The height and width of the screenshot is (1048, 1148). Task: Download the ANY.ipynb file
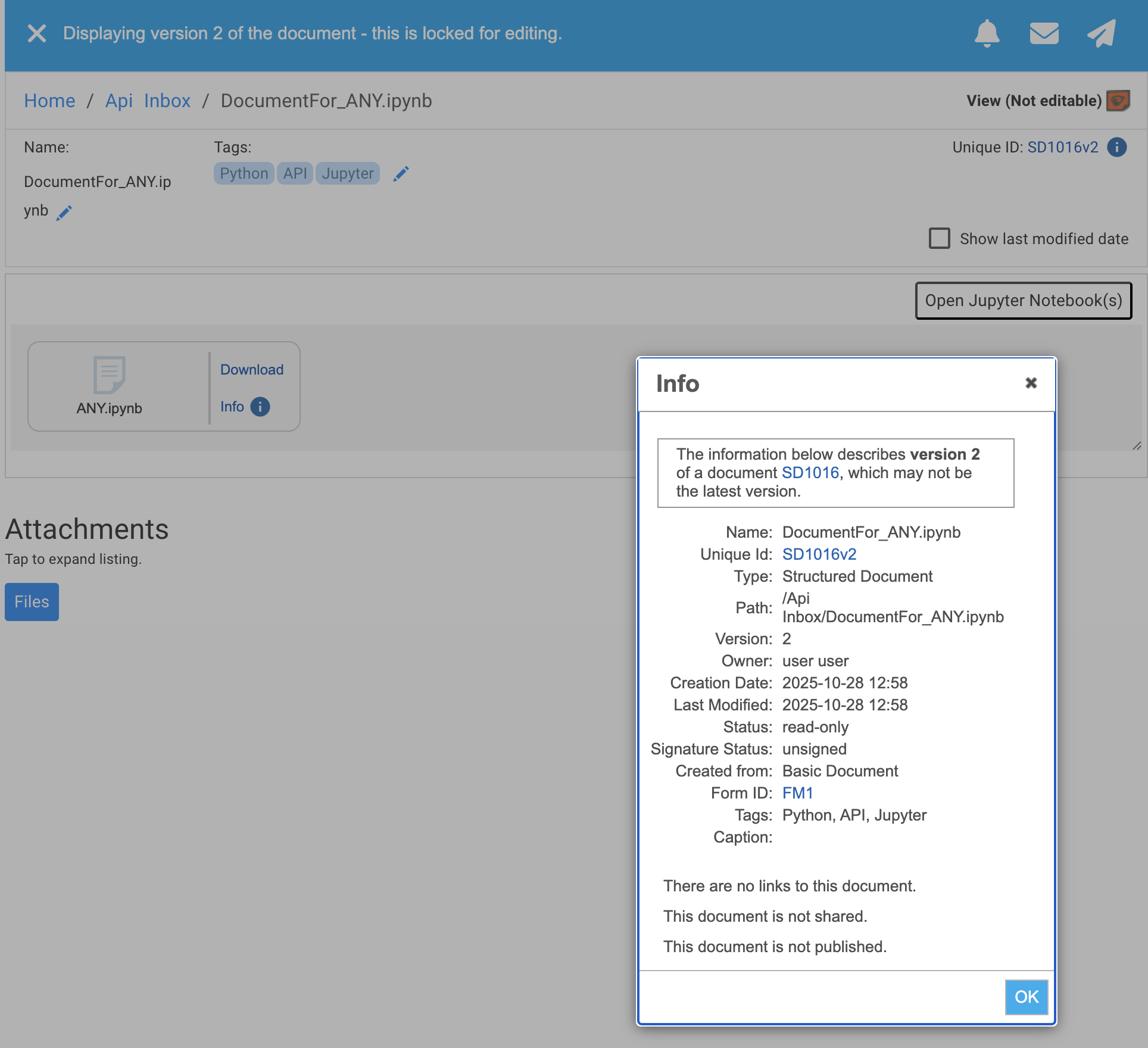[x=252, y=370]
